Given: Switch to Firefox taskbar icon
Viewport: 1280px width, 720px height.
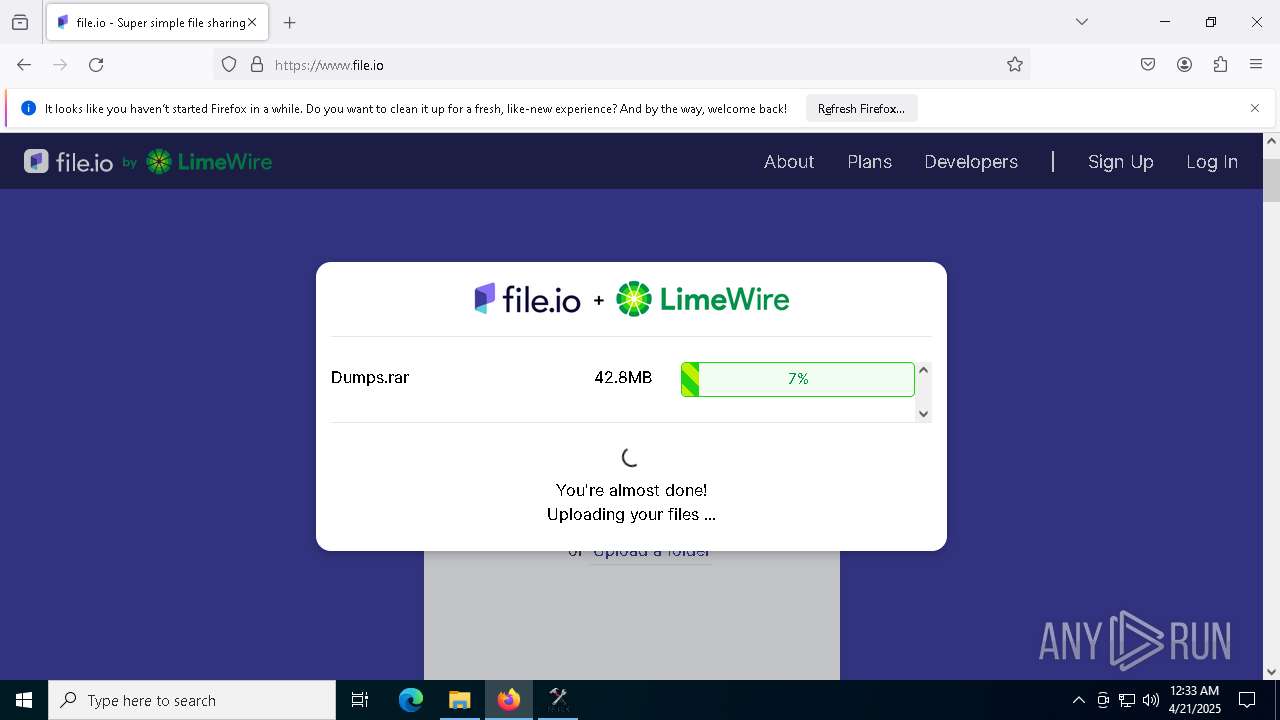Looking at the screenshot, I should 509,700.
